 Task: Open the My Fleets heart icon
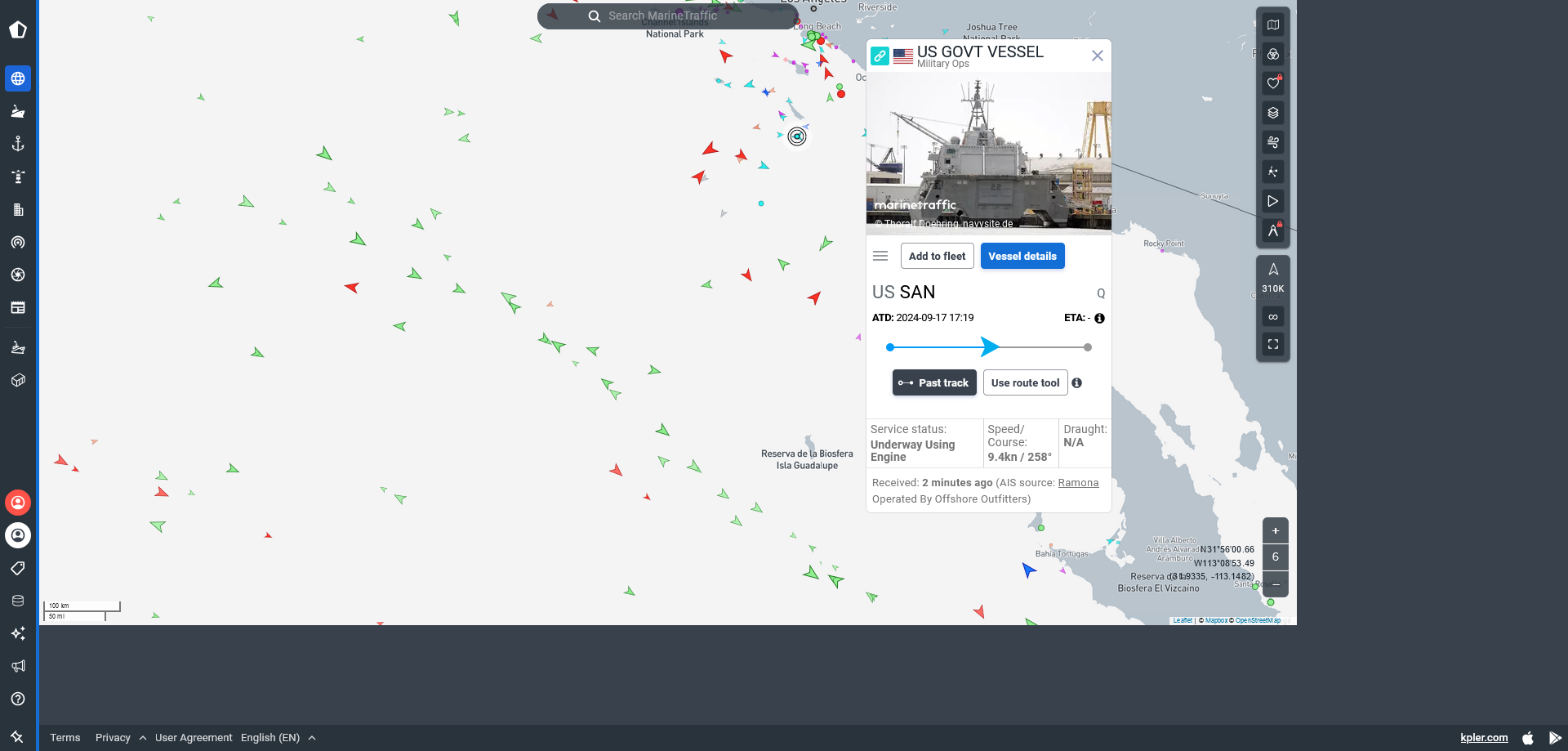pyautogui.click(x=1273, y=83)
